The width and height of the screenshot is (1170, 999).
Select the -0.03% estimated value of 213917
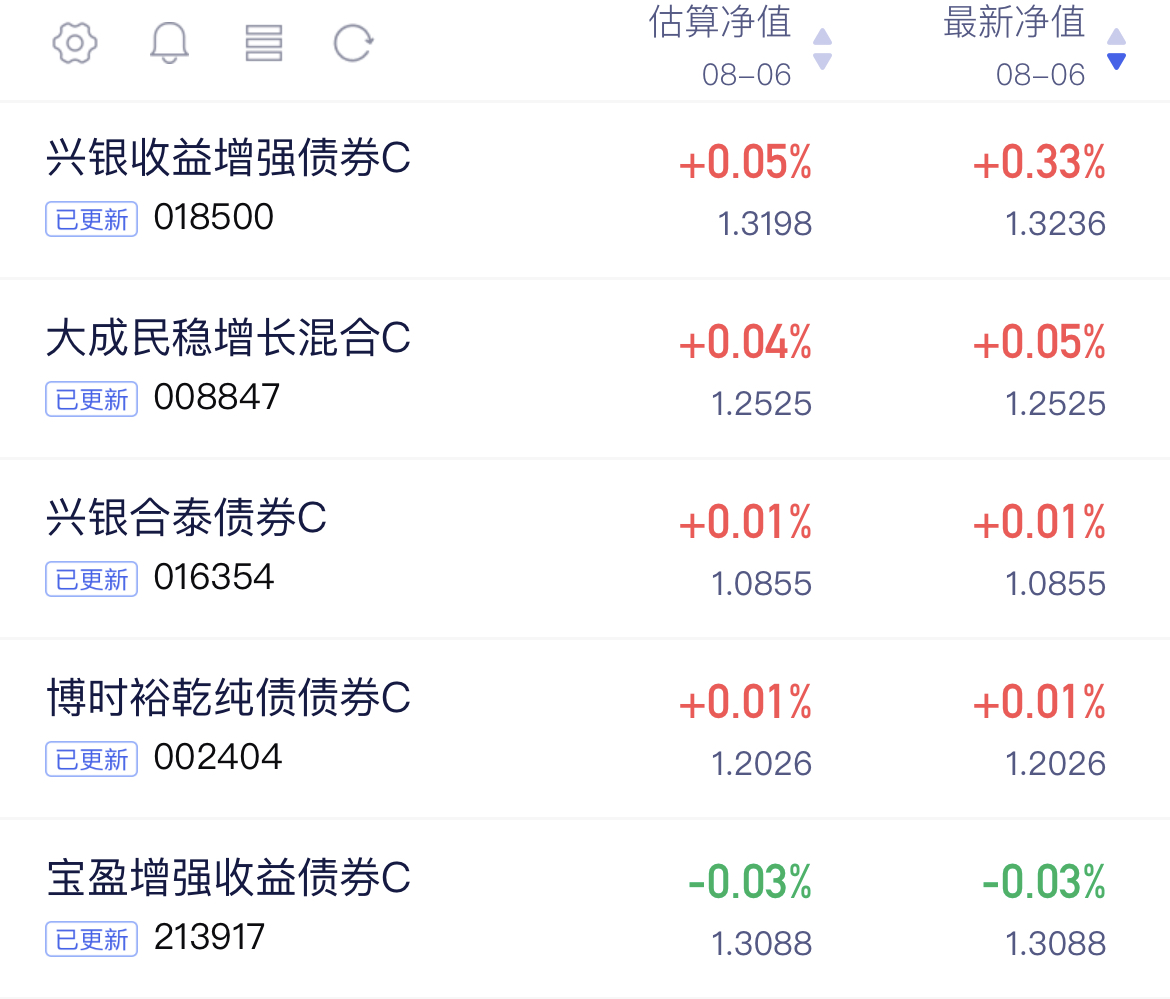[750, 882]
